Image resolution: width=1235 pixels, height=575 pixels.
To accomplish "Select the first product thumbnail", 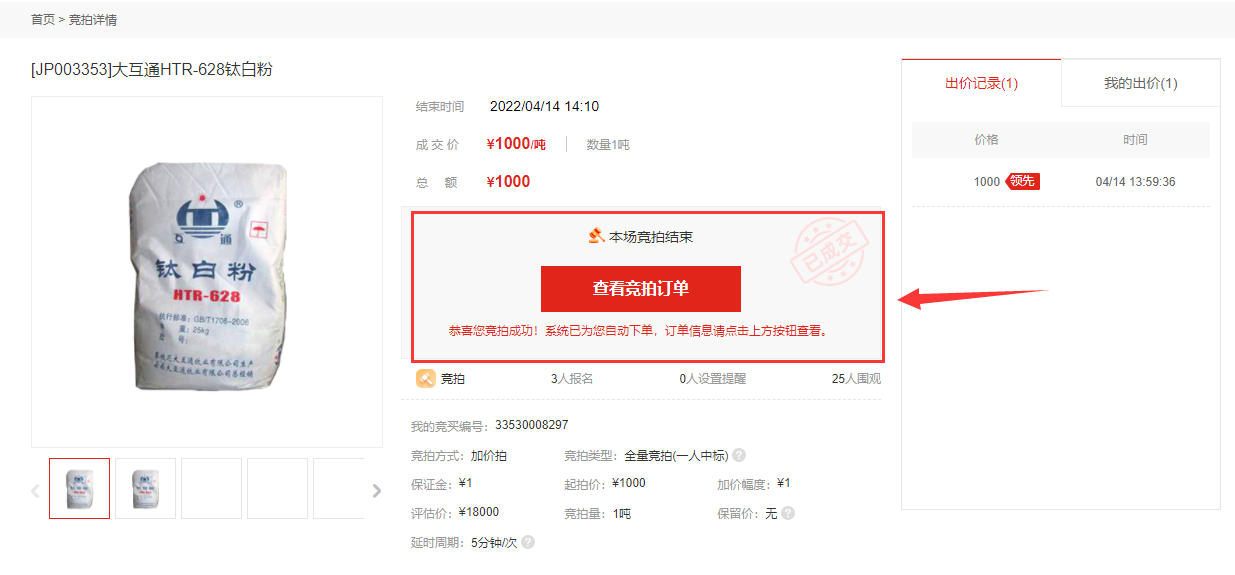I will [80, 488].
